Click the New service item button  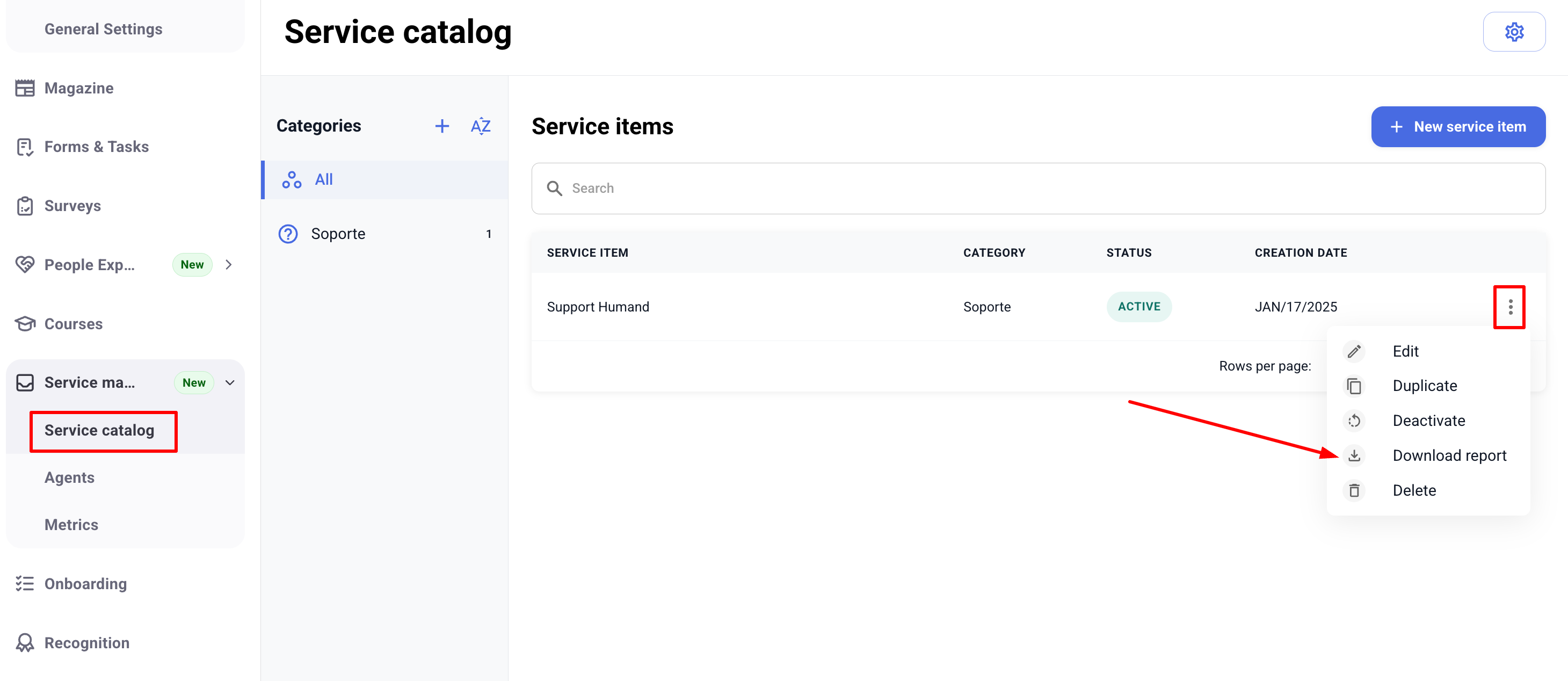click(x=1457, y=127)
